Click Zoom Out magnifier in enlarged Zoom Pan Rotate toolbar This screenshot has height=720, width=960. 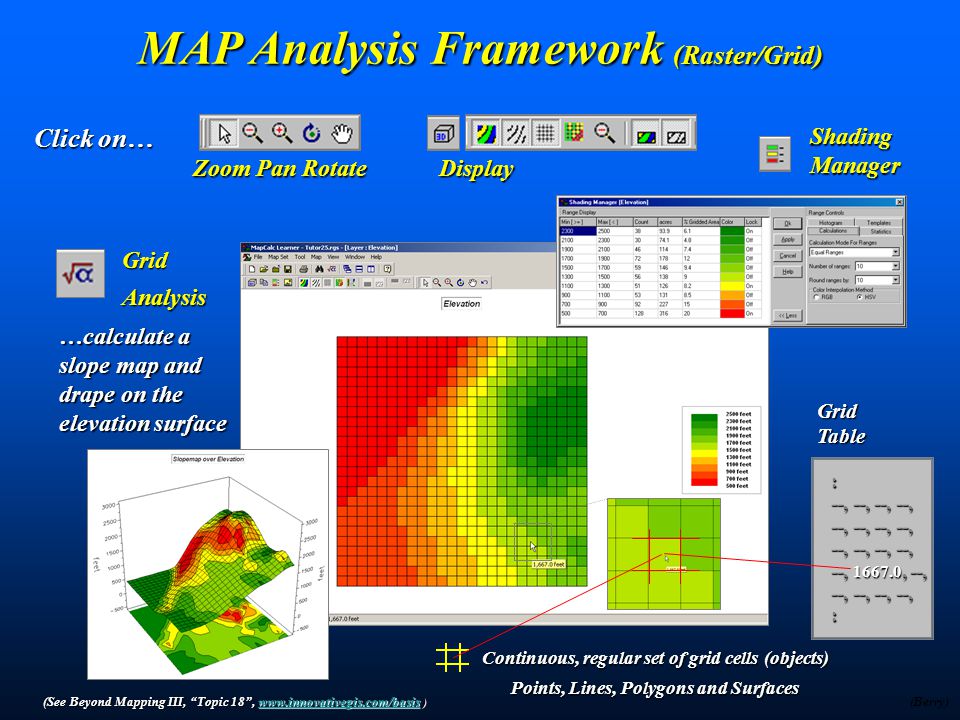252,133
